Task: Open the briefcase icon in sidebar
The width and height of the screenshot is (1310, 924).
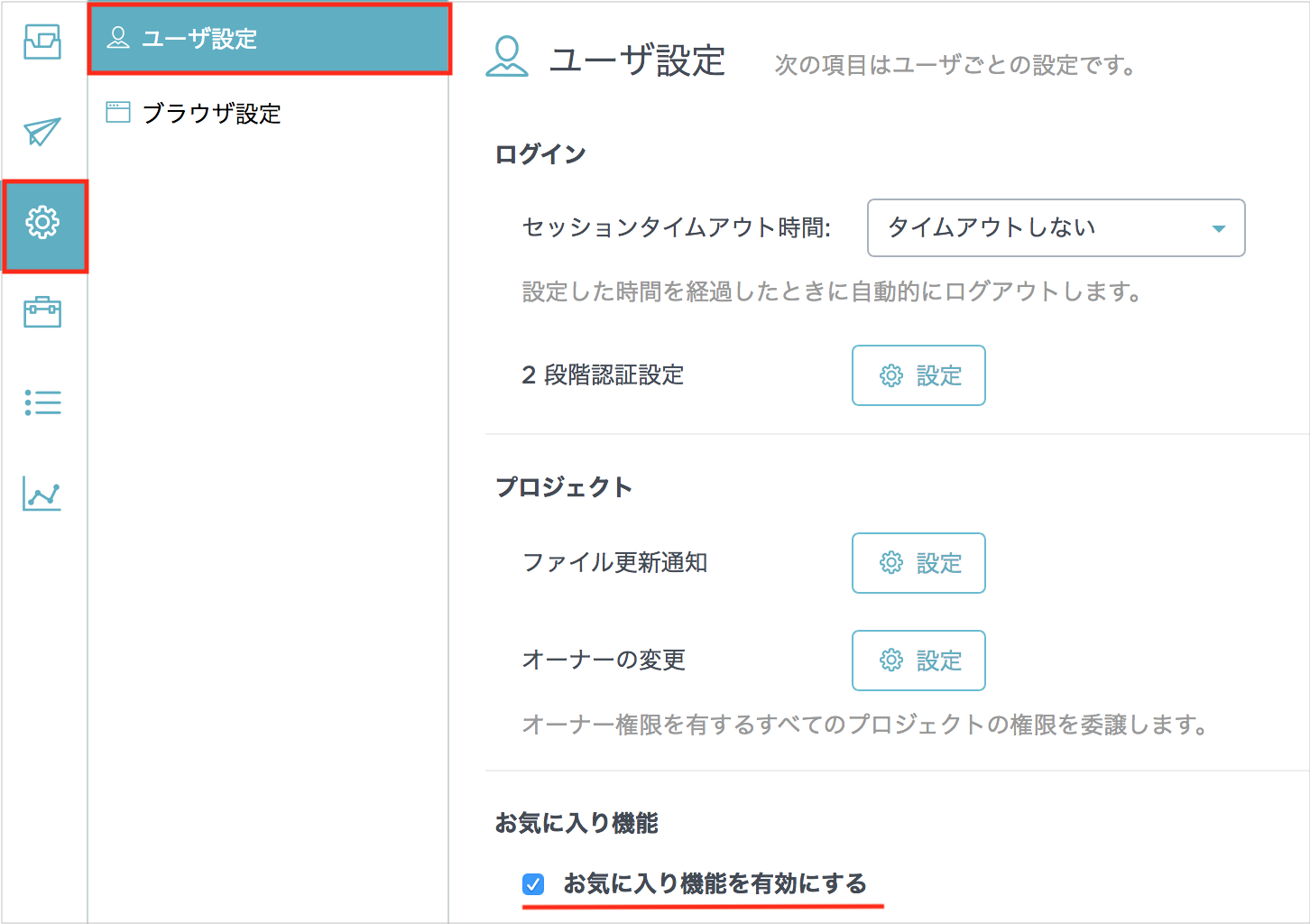Action: click(x=42, y=312)
